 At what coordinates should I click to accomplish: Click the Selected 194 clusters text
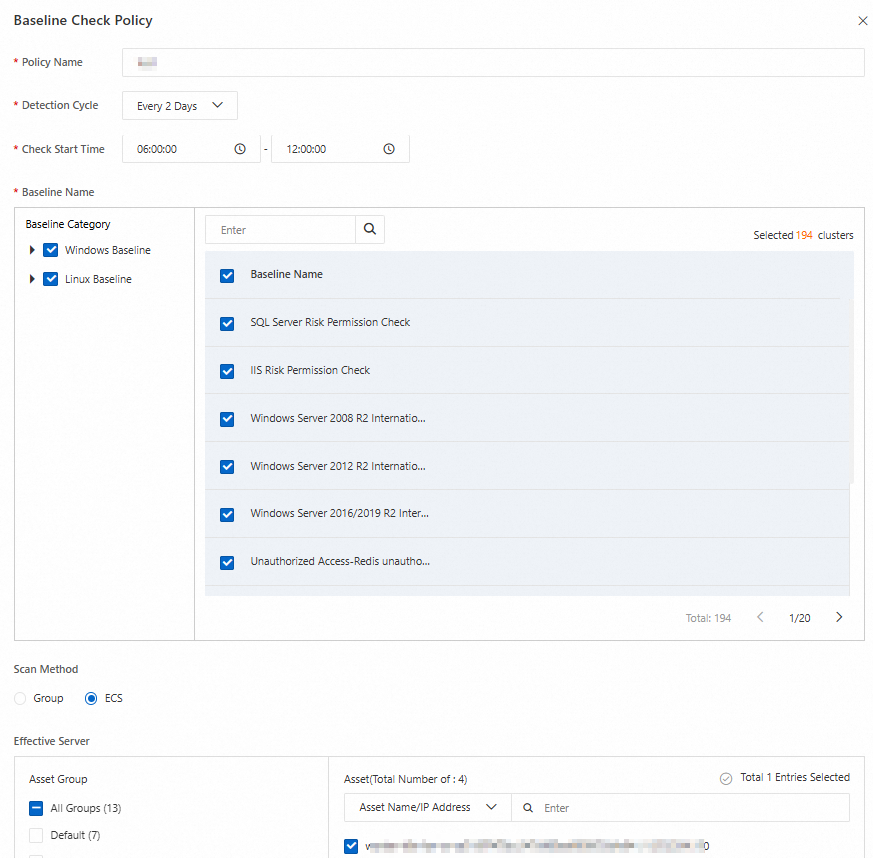[803, 235]
